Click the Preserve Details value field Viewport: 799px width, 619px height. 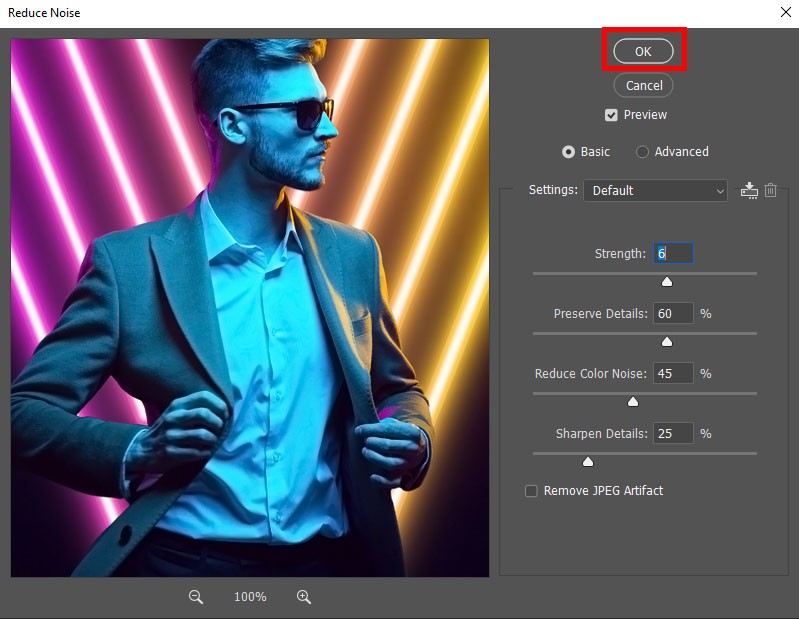(673, 313)
